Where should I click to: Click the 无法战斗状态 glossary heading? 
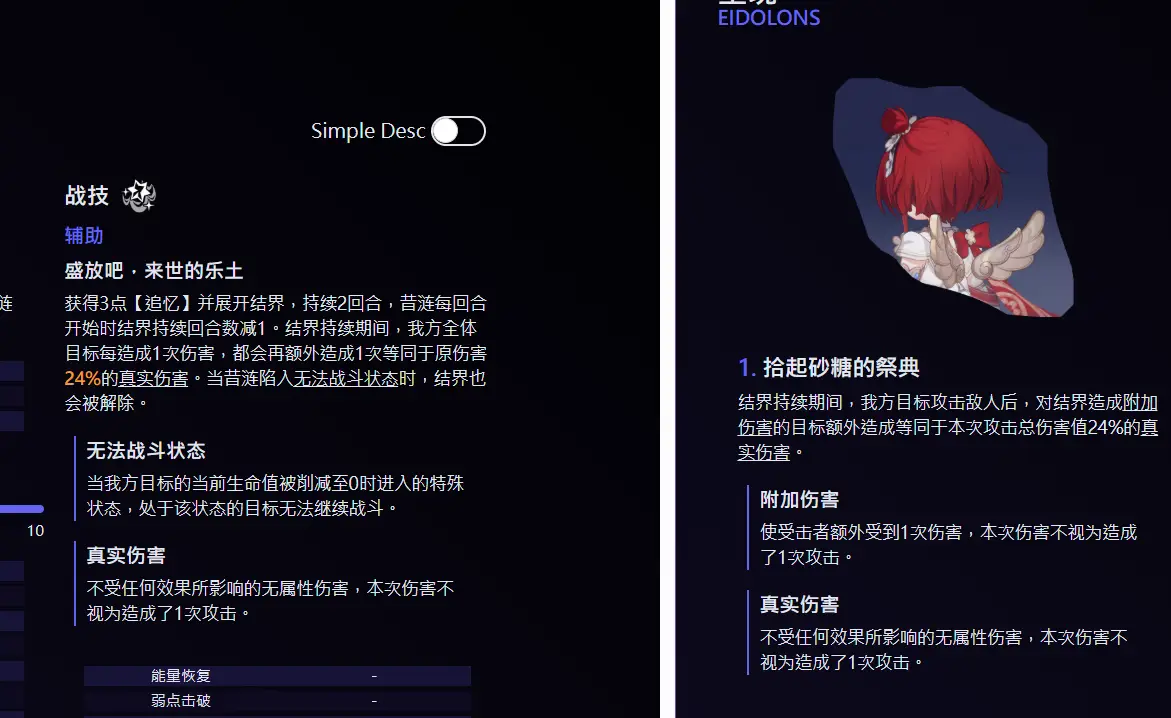(146, 451)
